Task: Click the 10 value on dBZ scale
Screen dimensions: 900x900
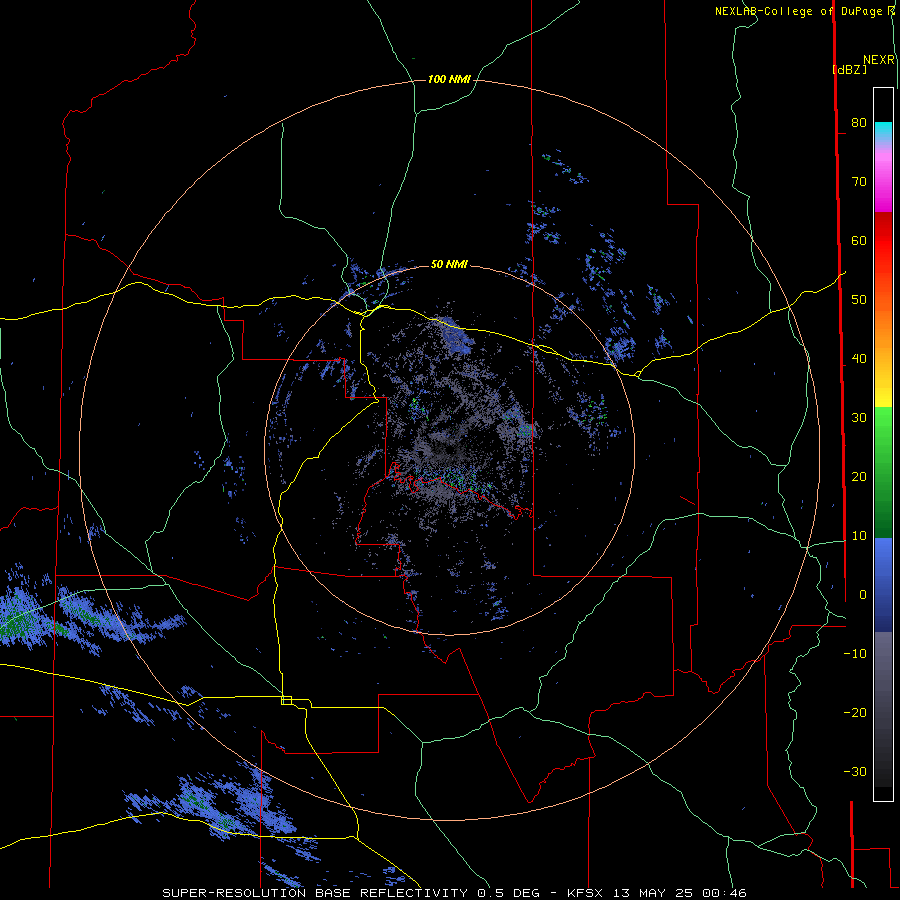Action: pyautogui.click(x=859, y=536)
